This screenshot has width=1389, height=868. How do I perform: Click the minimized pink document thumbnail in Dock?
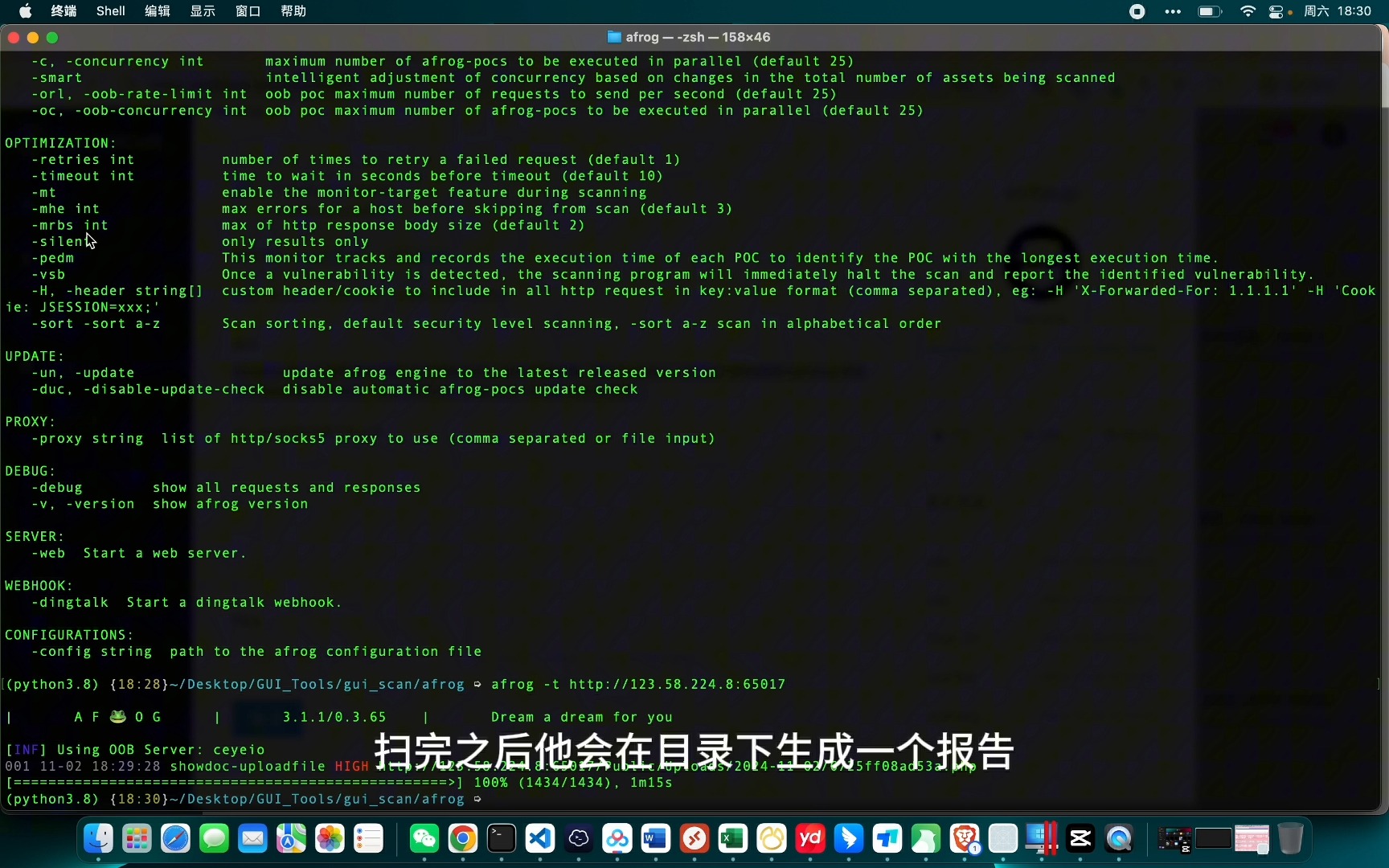coord(1252,839)
